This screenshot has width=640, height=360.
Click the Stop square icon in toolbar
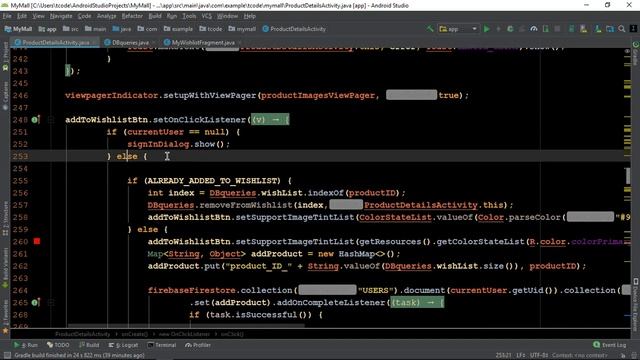pos(557,29)
